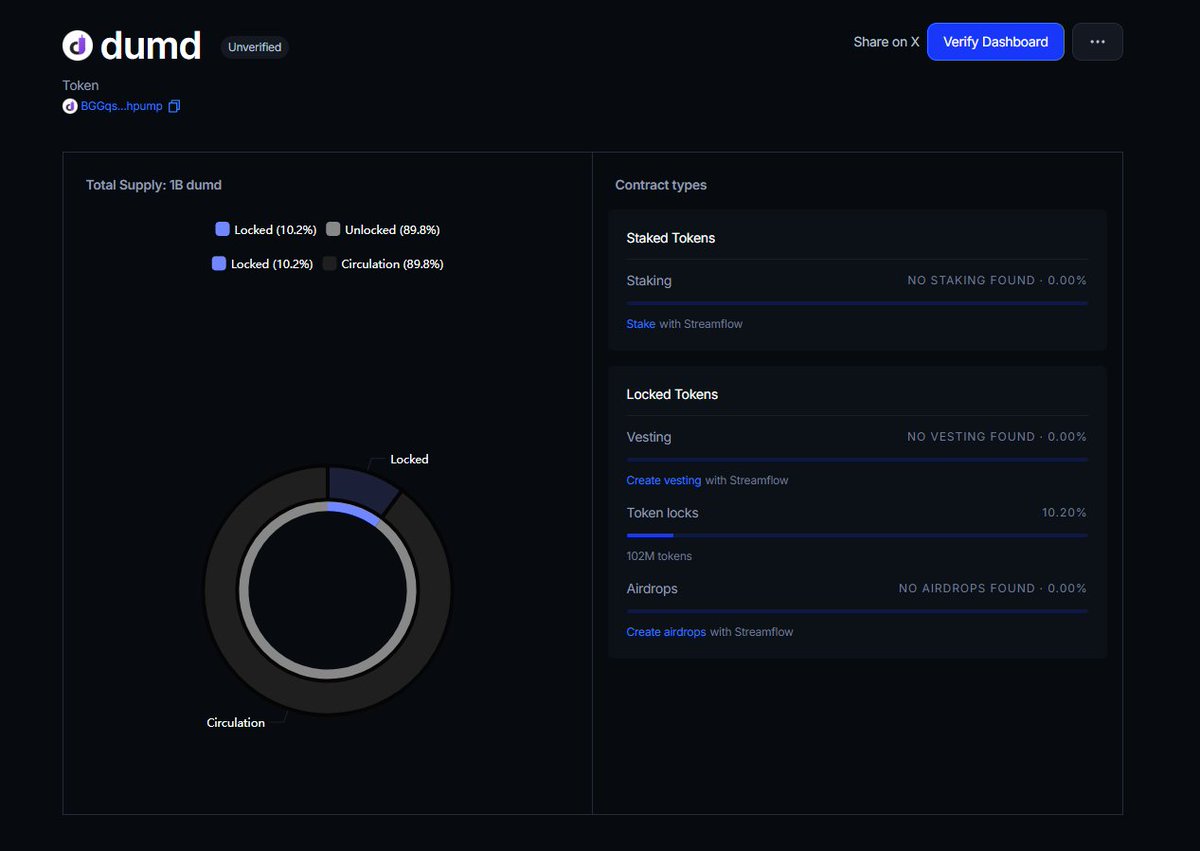The height and width of the screenshot is (851, 1200).
Task: Click the Token locks progress bar
Action: (x=857, y=535)
